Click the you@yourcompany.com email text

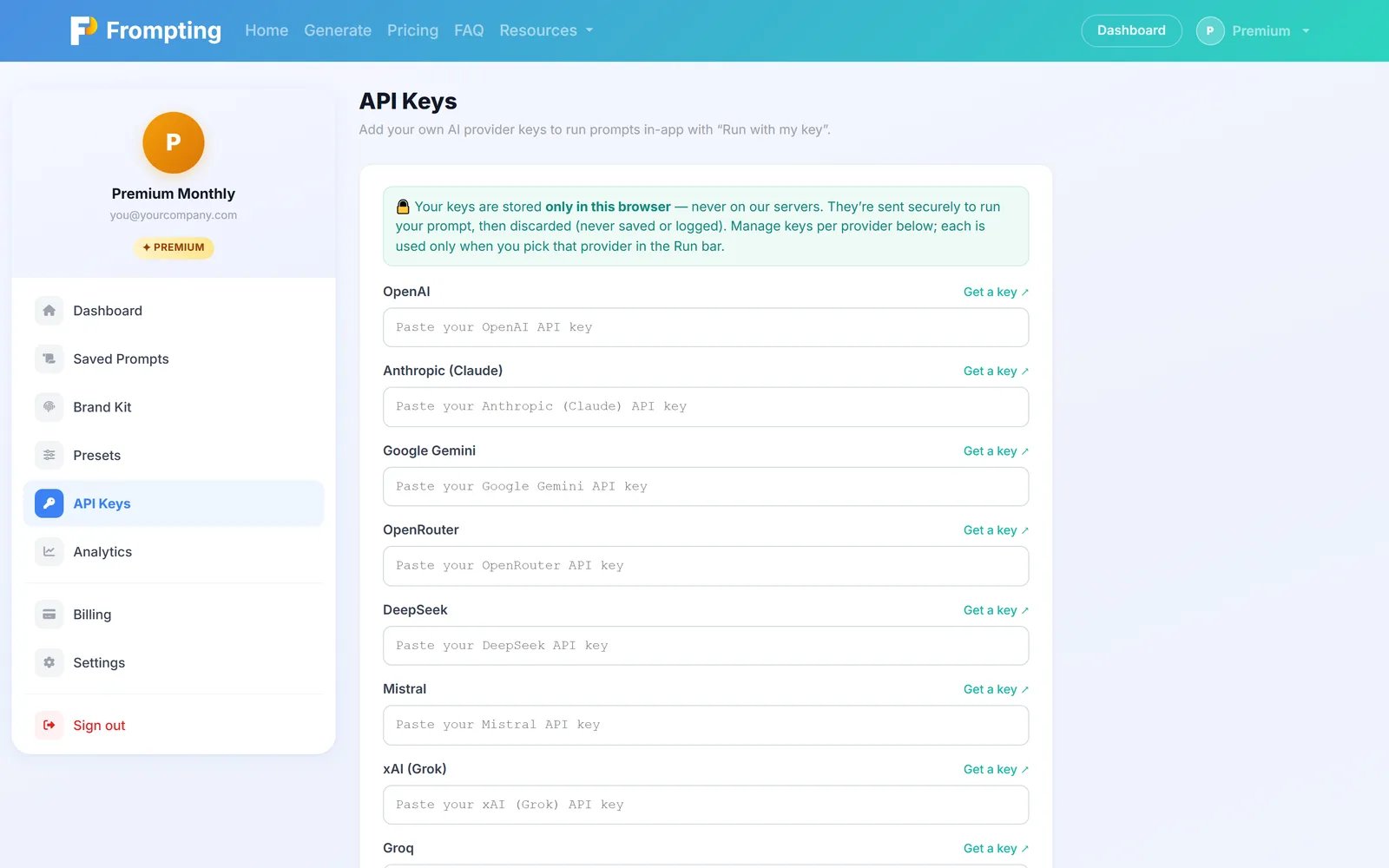[174, 215]
